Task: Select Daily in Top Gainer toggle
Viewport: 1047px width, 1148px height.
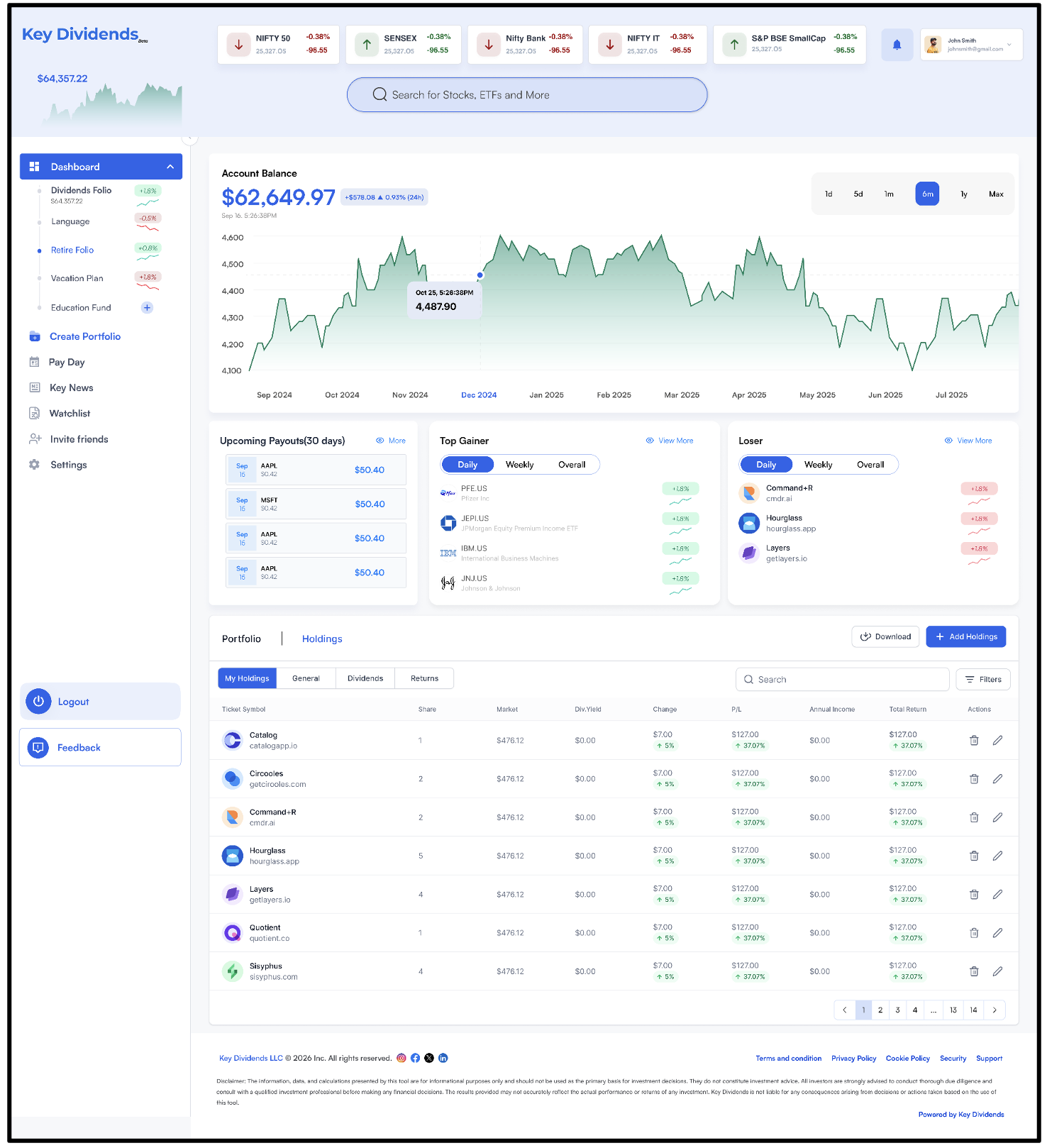Action: coord(467,465)
